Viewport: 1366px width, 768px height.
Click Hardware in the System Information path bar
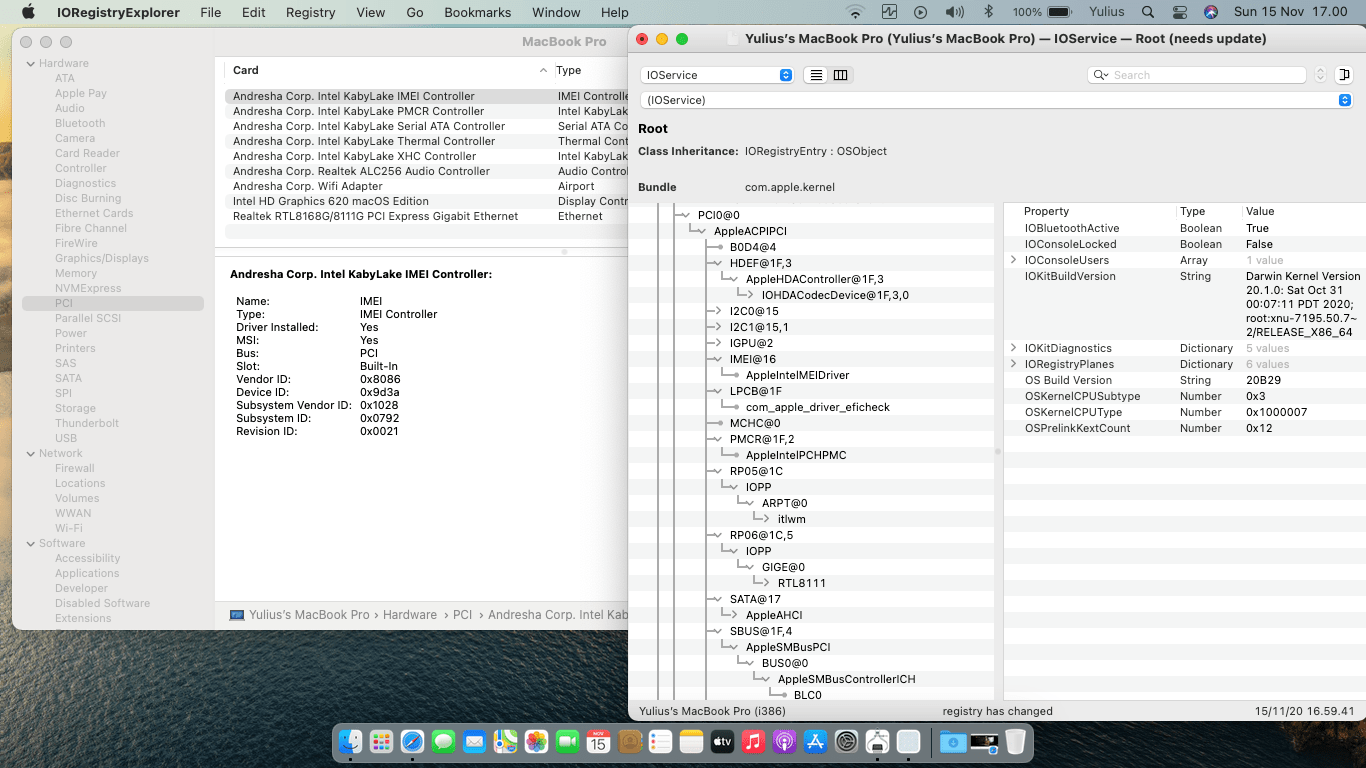pos(410,615)
